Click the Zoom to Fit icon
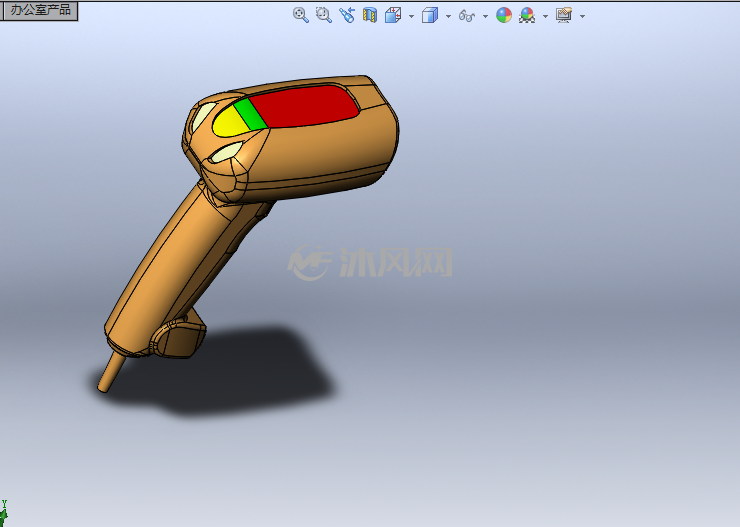740x527 pixels. [301, 15]
